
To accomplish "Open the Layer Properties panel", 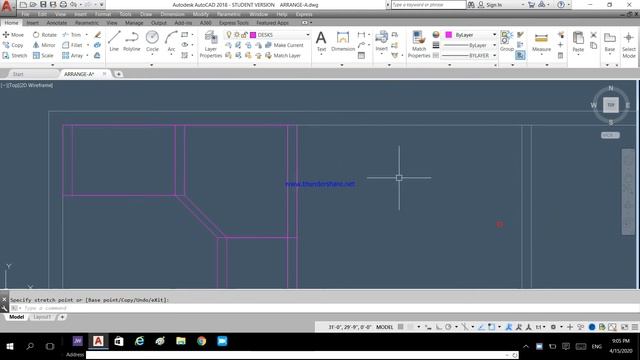I will pos(211,44).
